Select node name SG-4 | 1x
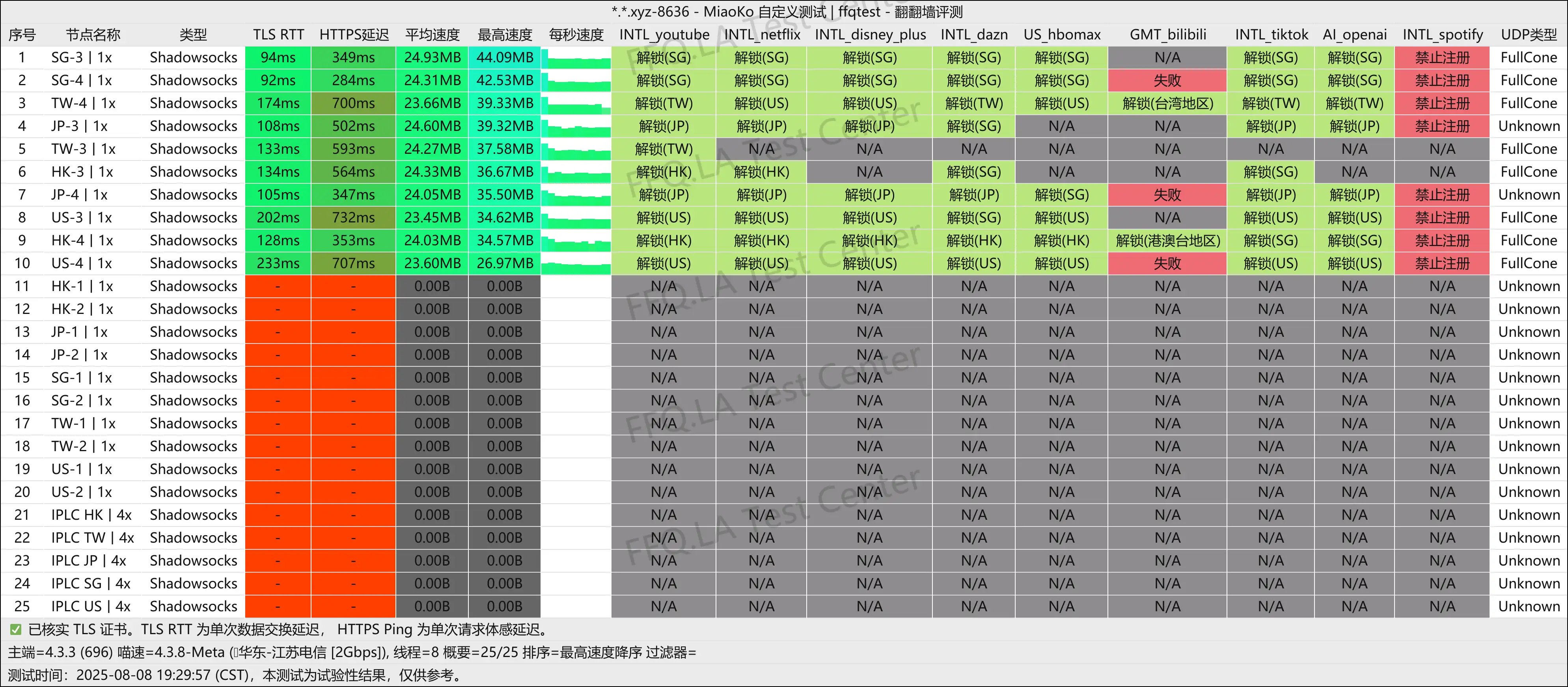 [82, 80]
